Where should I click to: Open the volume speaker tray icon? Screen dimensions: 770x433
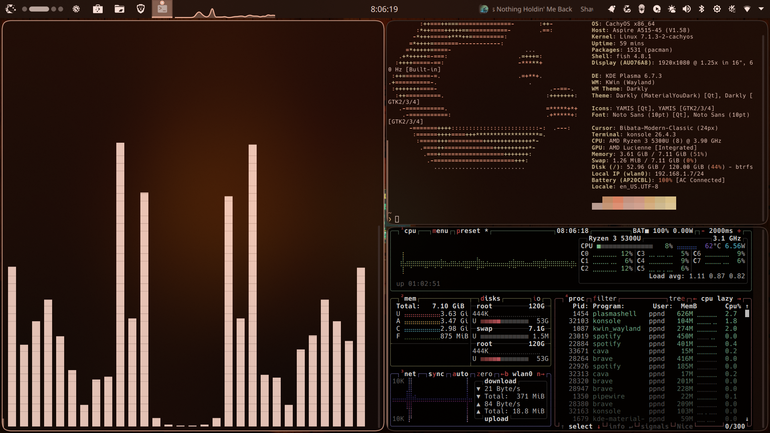[x=687, y=9]
